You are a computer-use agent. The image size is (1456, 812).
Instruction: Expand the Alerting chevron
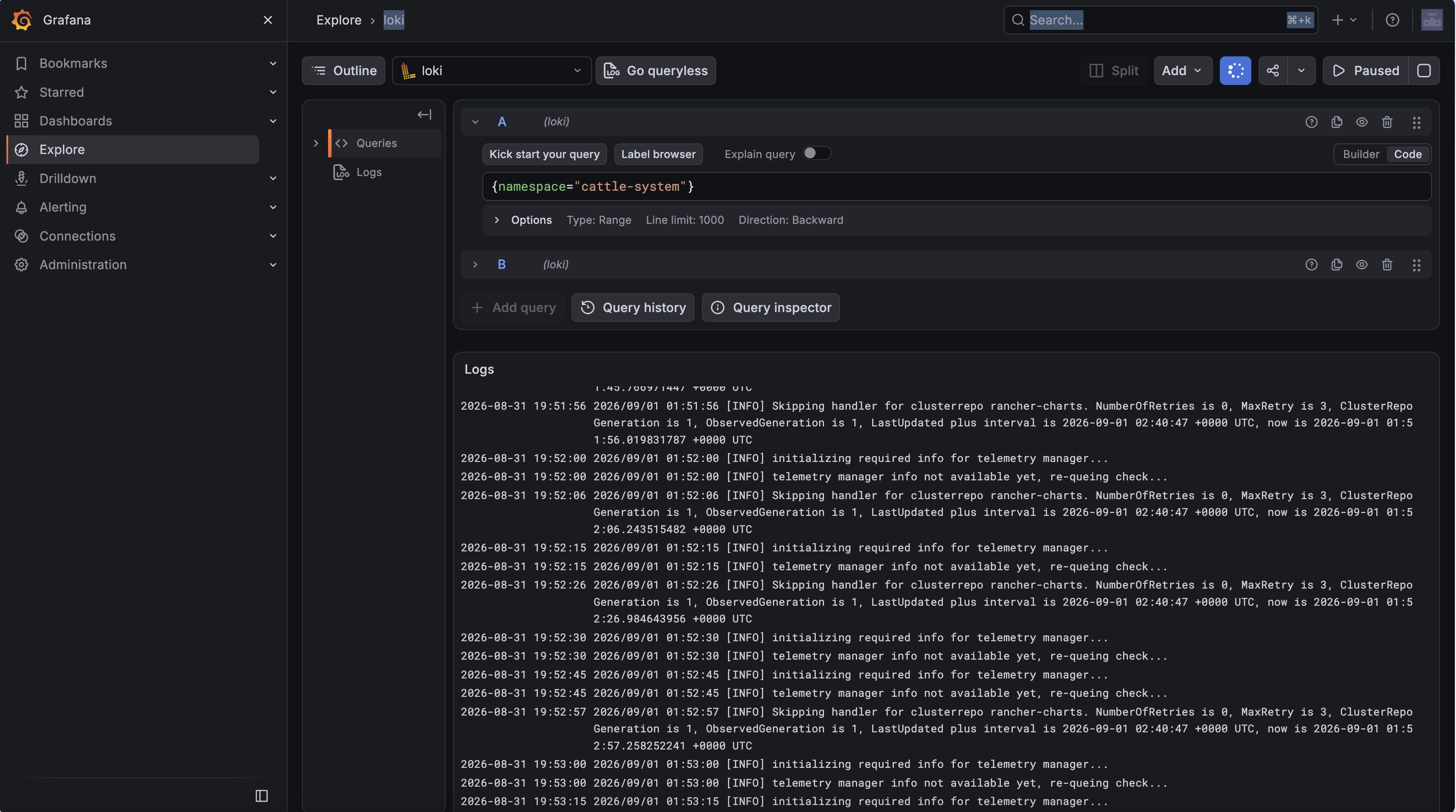pos(273,207)
